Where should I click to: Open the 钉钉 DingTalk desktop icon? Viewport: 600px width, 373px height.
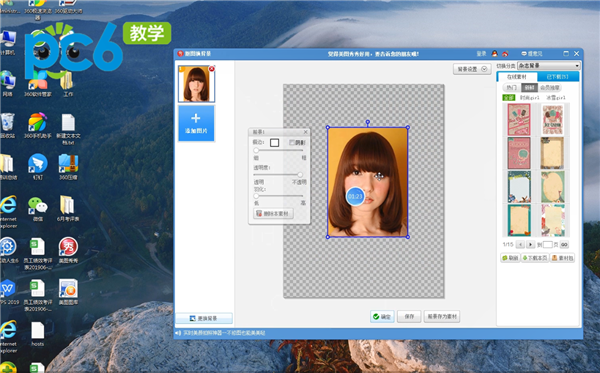pyautogui.click(x=38, y=167)
